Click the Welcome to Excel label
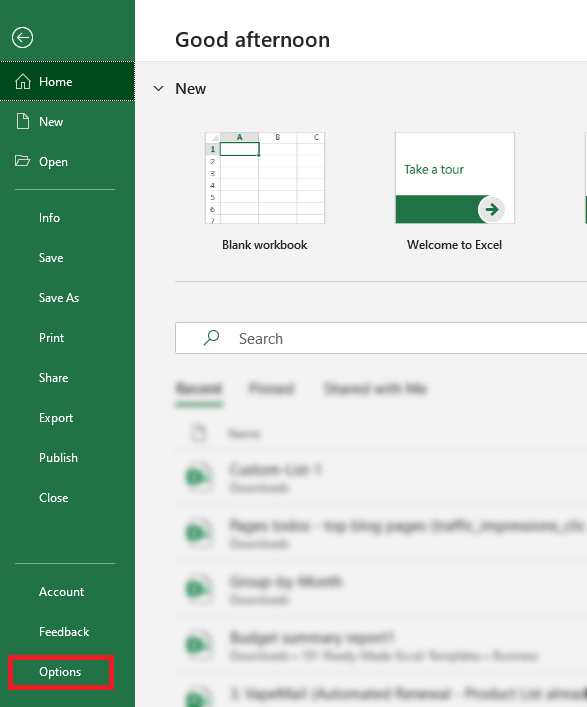587x707 pixels. (454, 245)
